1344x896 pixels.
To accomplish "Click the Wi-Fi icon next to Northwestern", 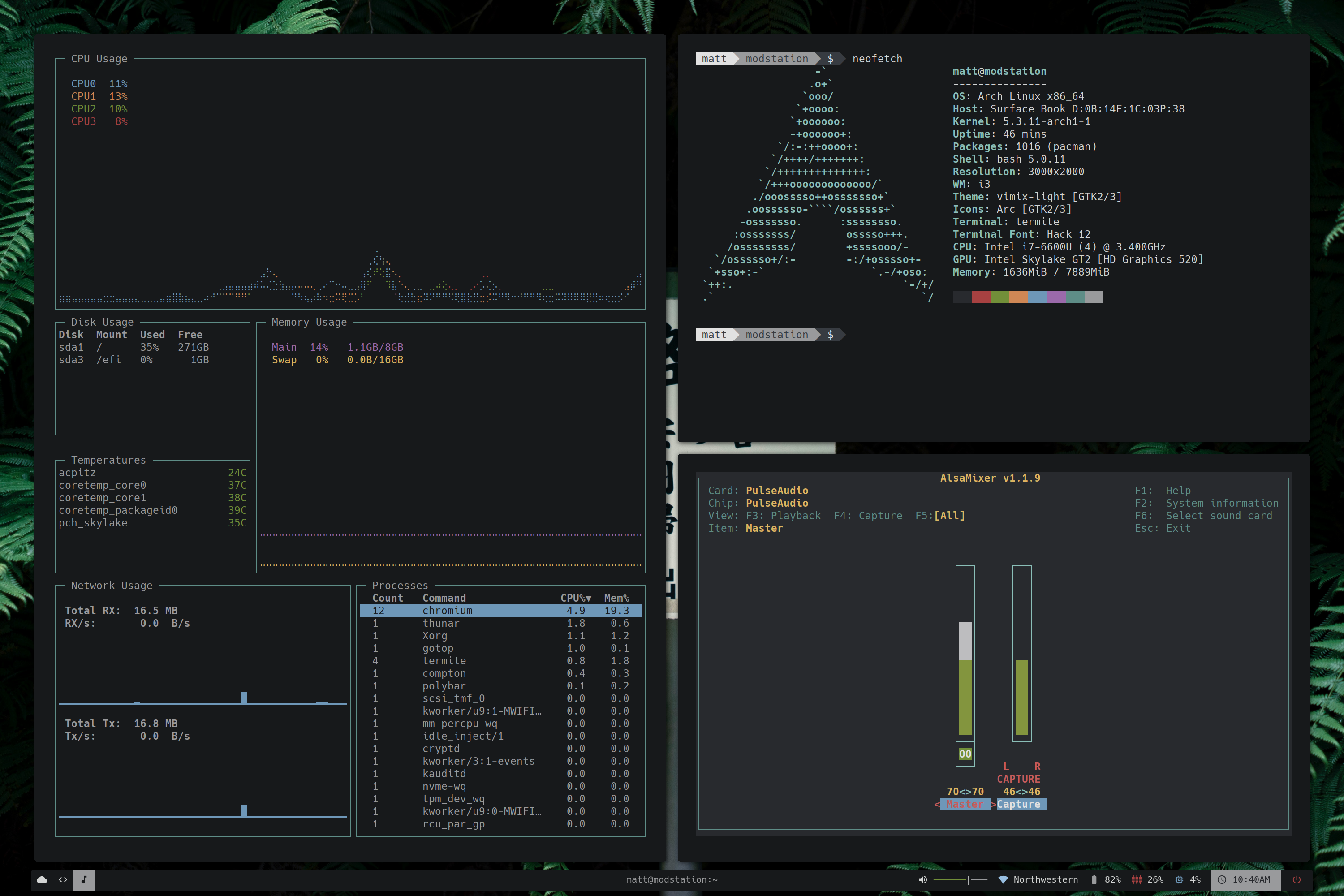I will [1003, 880].
